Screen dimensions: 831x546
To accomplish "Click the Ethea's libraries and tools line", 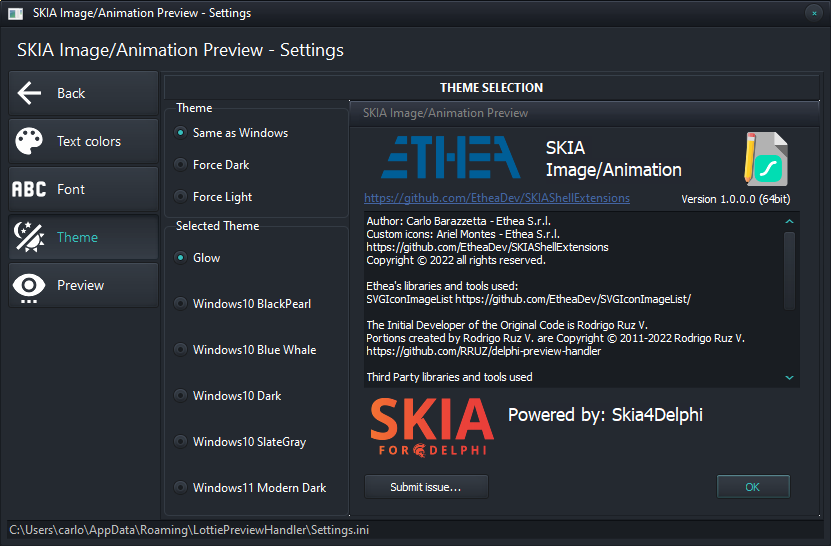I will coord(442,286).
